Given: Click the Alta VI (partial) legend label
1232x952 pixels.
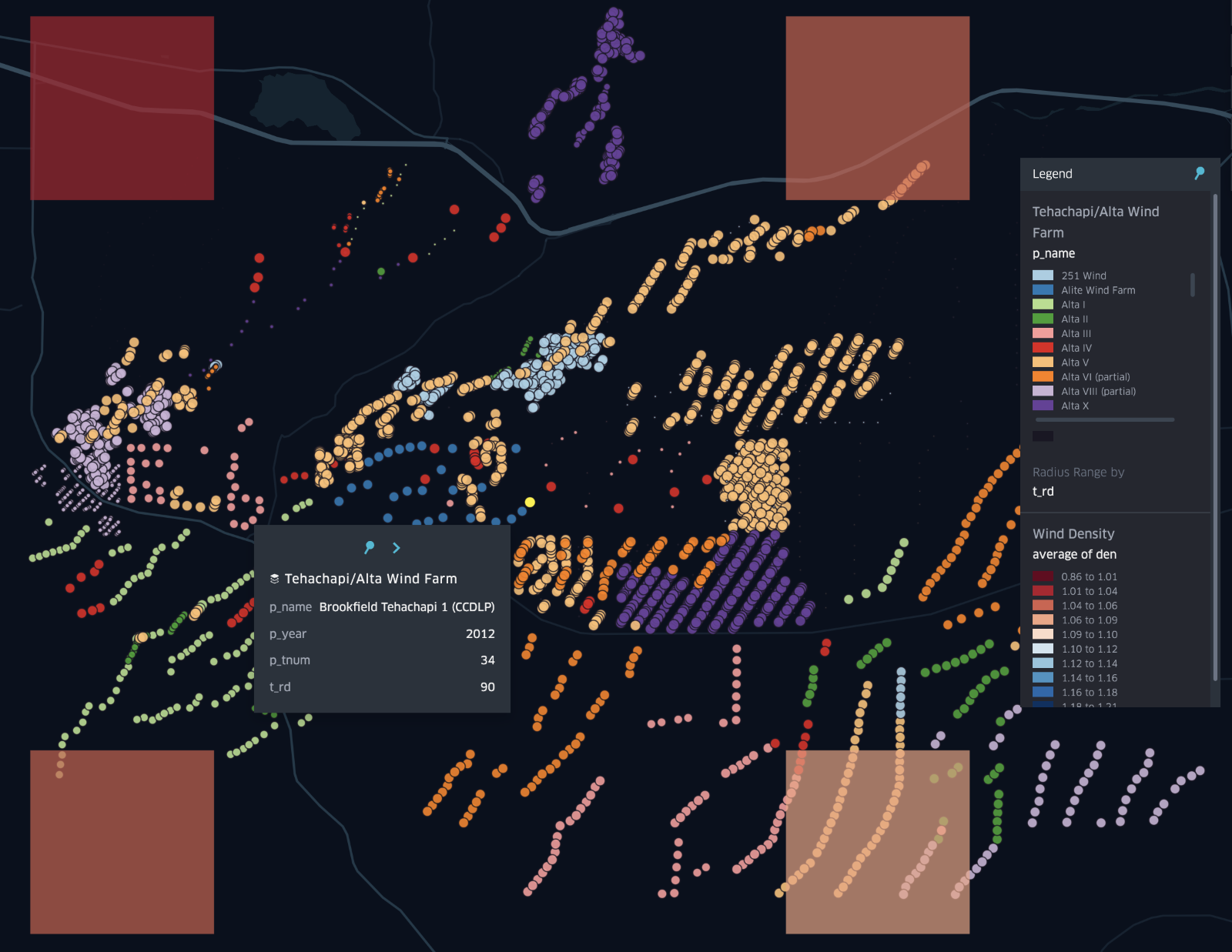Looking at the screenshot, I should coord(1095,377).
